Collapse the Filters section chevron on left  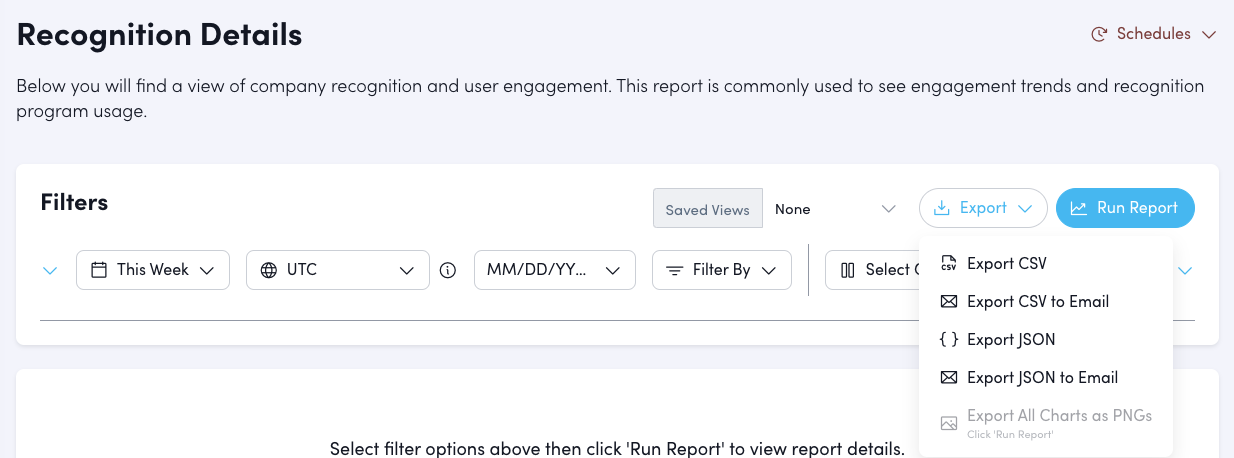pyautogui.click(x=50, y=270)
